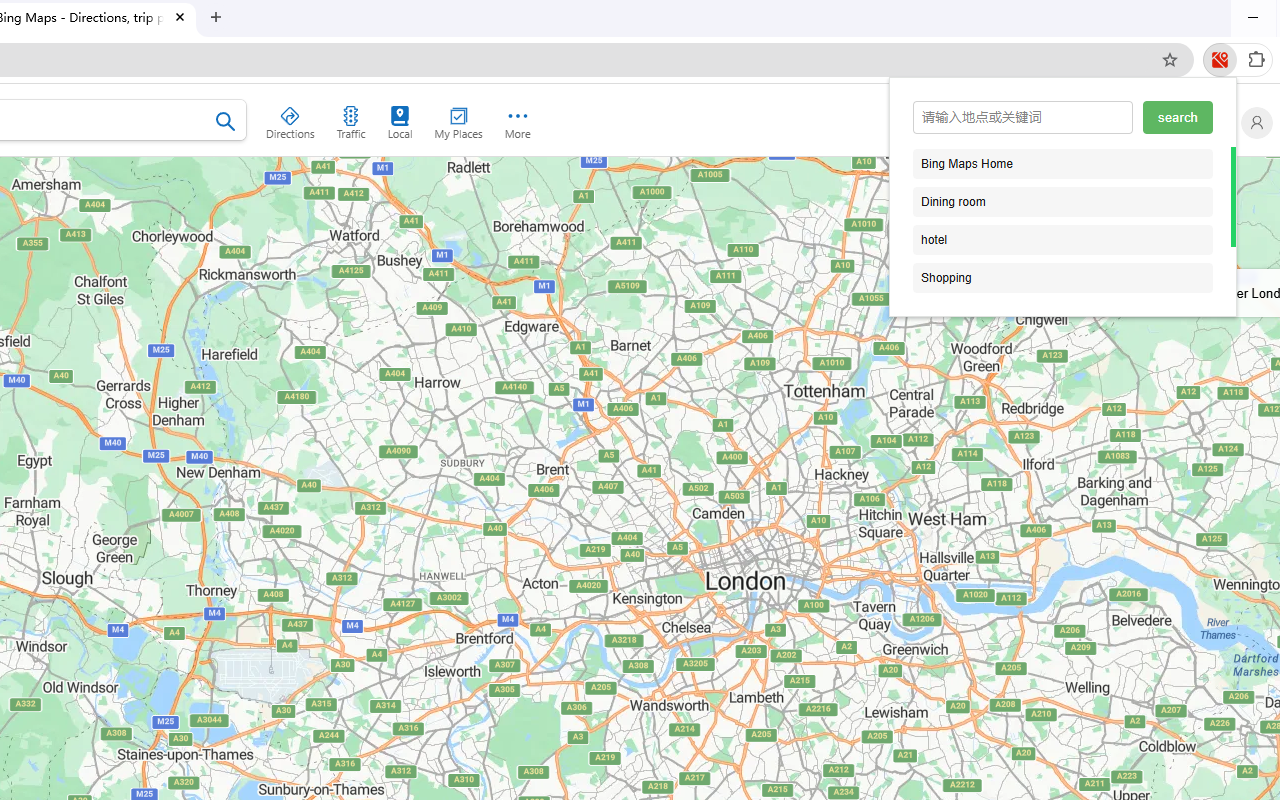Click the Rickmansworth label on the map

pyautogui.click(x=247, y=274)
